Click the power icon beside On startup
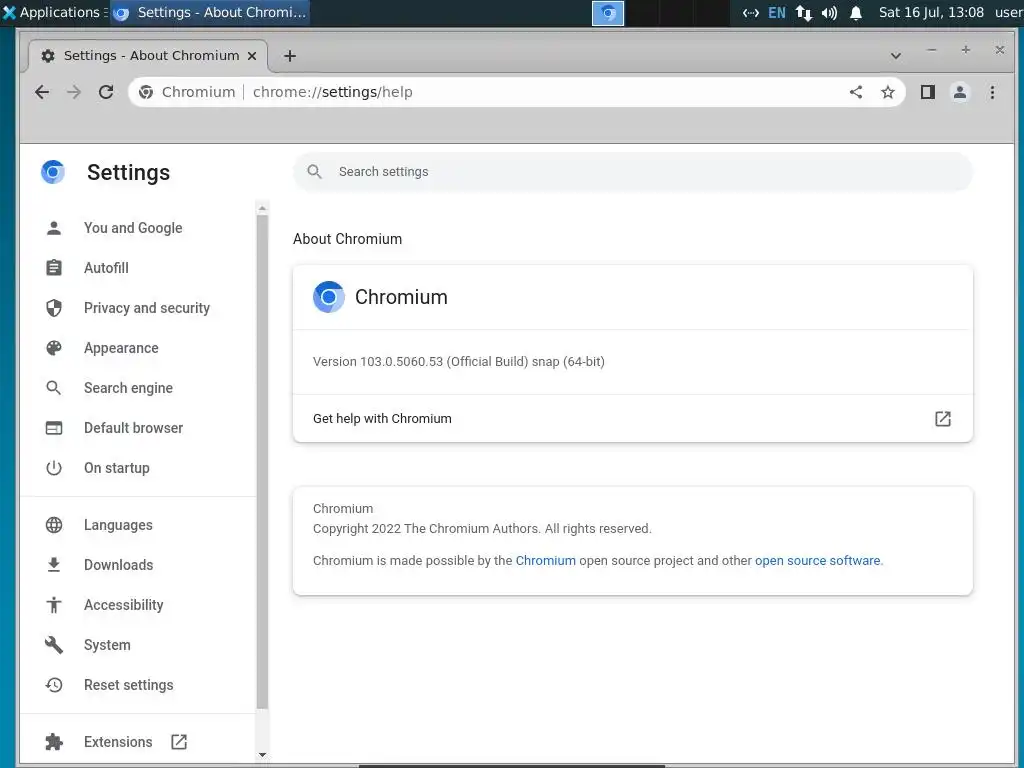Image resolution: width=1024 pixels, height=768 pixels. click(x=54, y=468)
